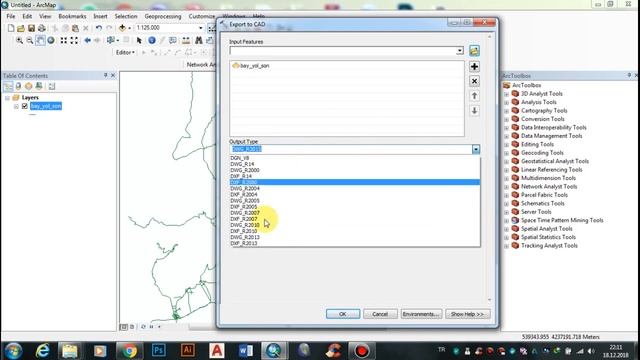Click the Fixed Zoom Out icon
Screen dimensions: 640x360
pyautogui.click(x=74, y=40)
